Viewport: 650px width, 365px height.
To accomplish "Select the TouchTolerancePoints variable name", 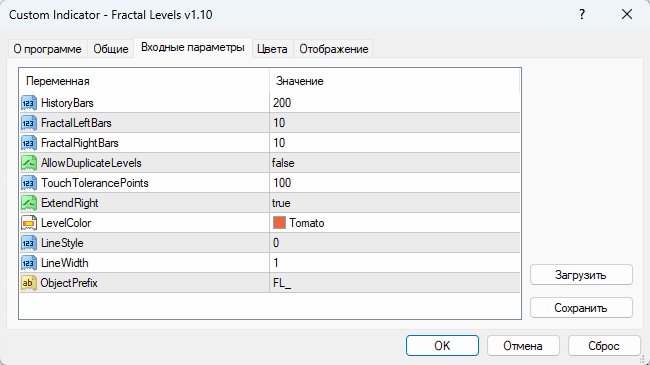I will tap(95, 183).
